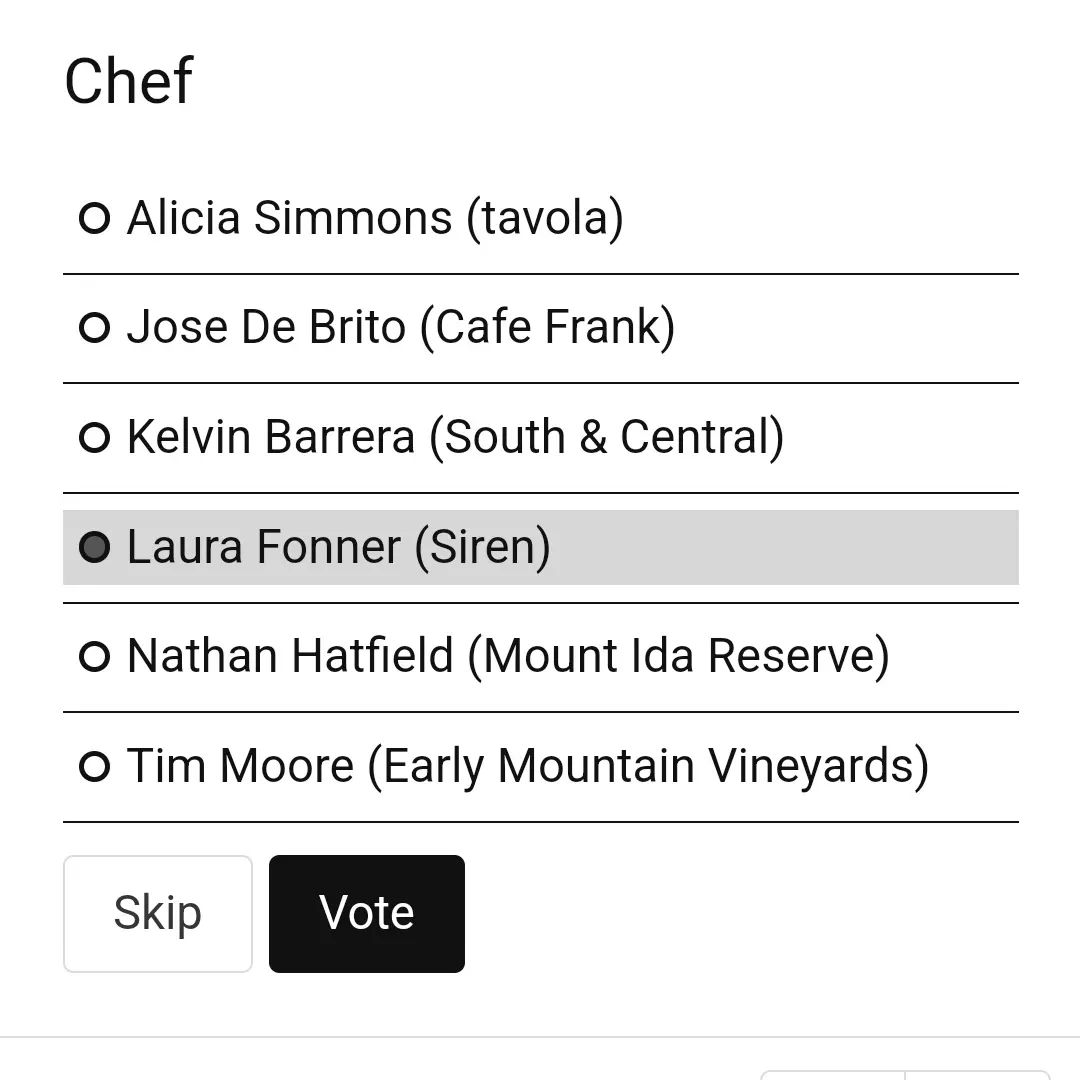
Task: Select Tim Moore's radio circle
Action: (94, 766)
